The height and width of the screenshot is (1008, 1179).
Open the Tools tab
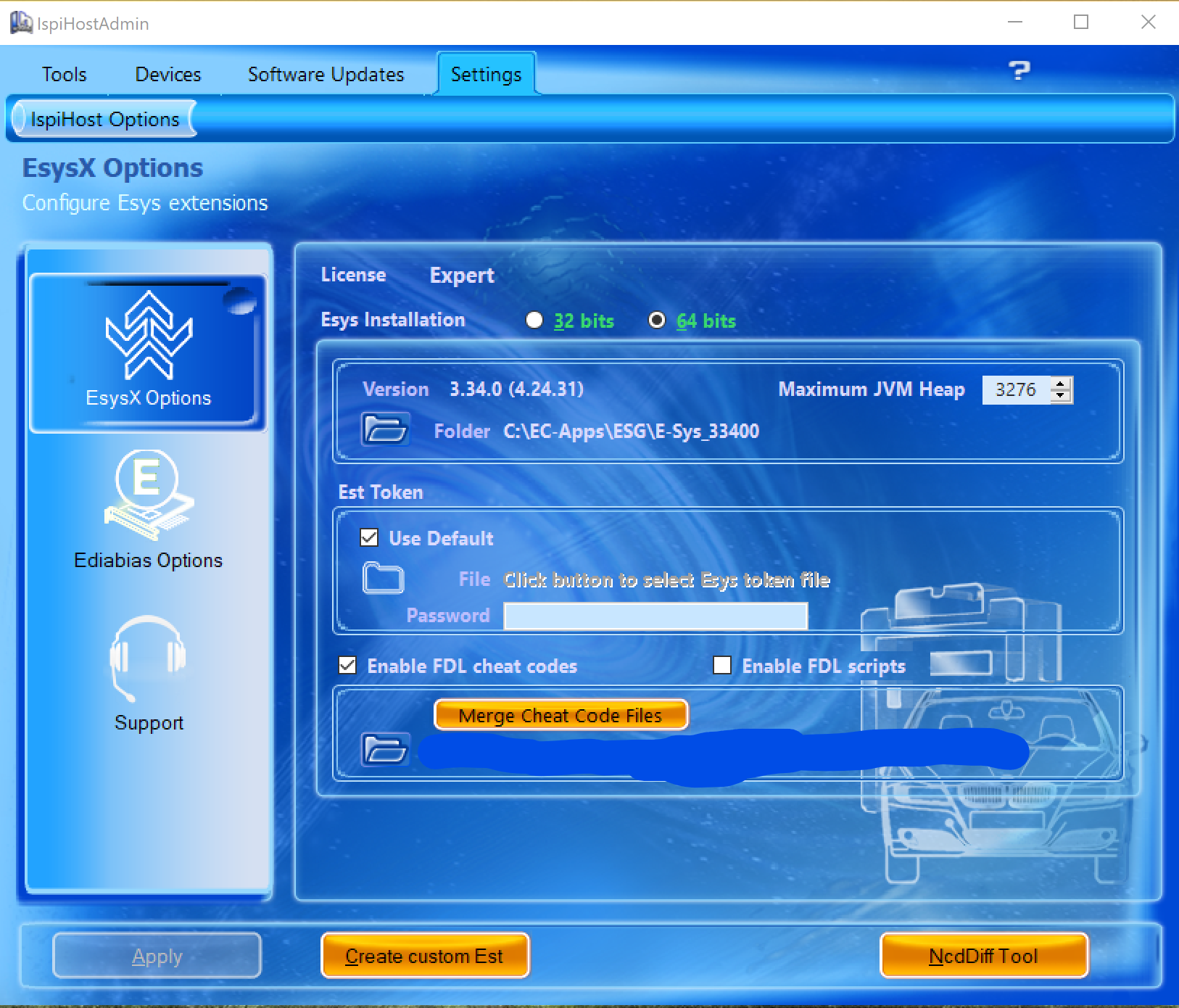pyautogui.click(x=64, y=75)
